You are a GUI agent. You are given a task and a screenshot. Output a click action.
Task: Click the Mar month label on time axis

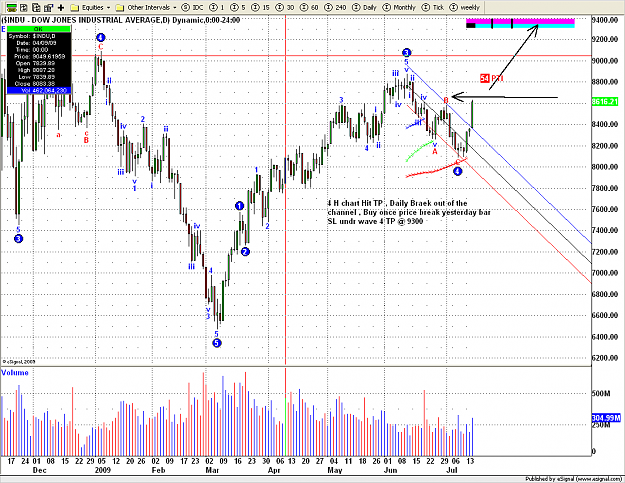[212, 471]
